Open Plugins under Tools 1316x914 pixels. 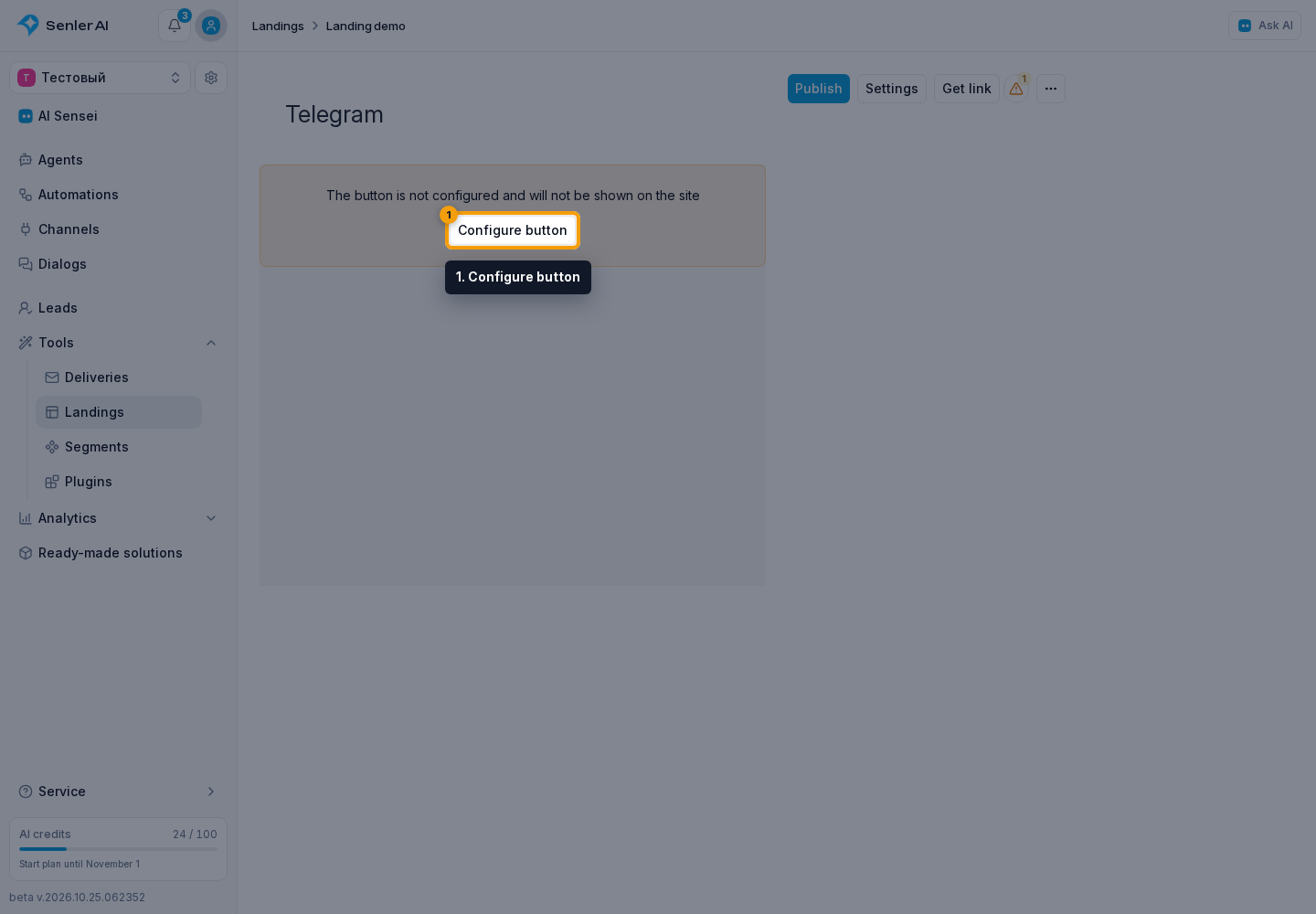[x=119, y=482]
